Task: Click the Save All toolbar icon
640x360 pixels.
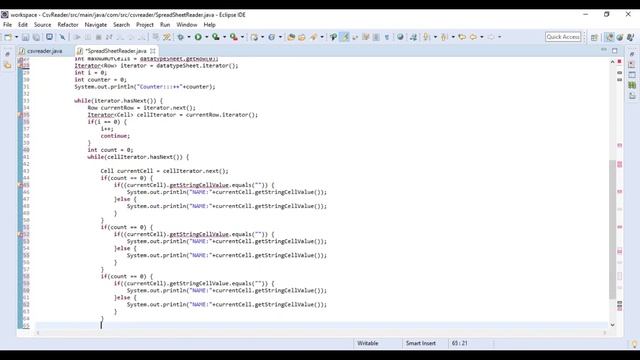Action: (36, 37)
